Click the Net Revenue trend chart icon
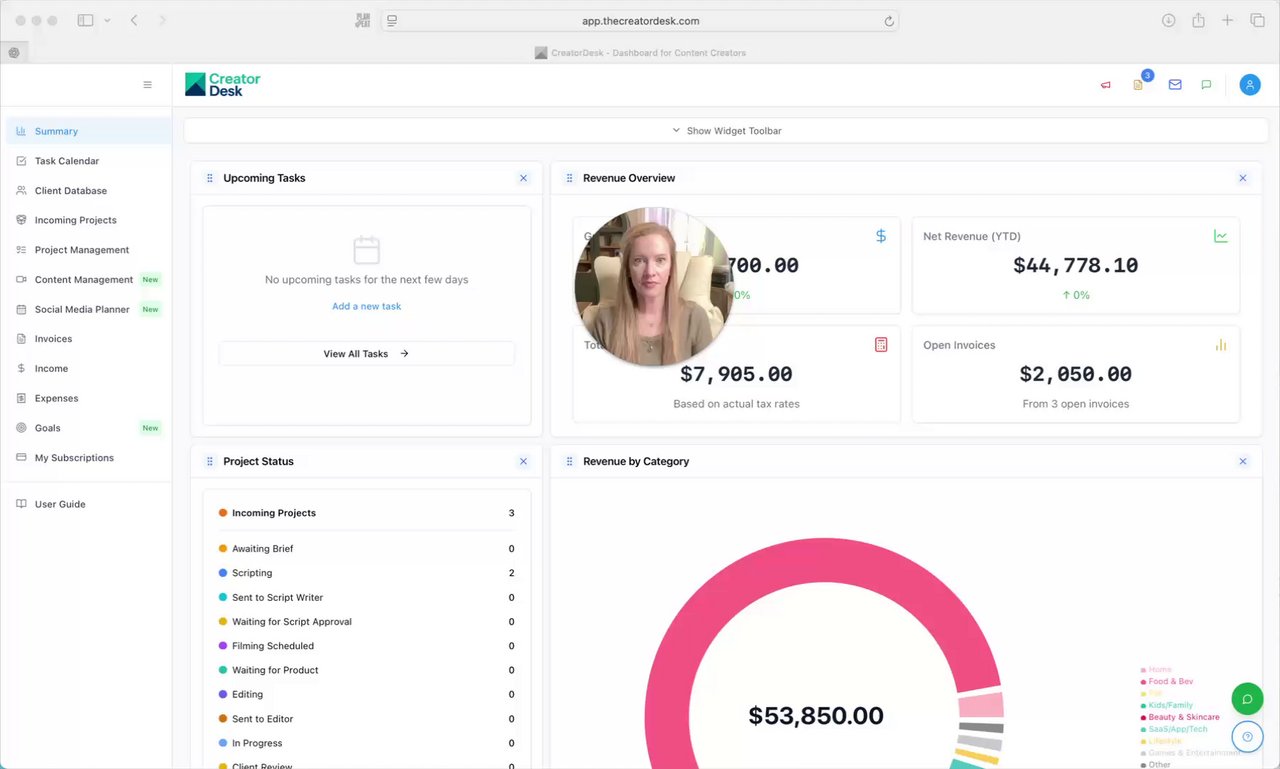This screenshot has height=769, width=1280. coord(1221,236)
